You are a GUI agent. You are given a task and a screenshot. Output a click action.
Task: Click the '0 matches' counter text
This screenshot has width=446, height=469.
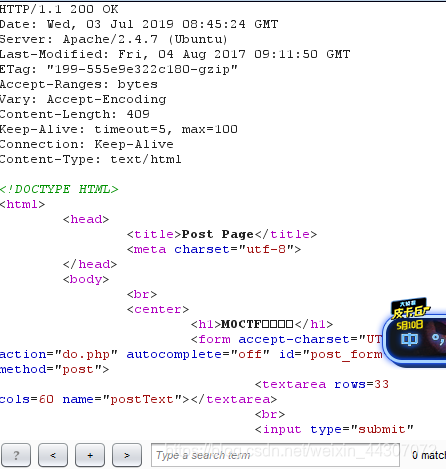tap(429, 455)
